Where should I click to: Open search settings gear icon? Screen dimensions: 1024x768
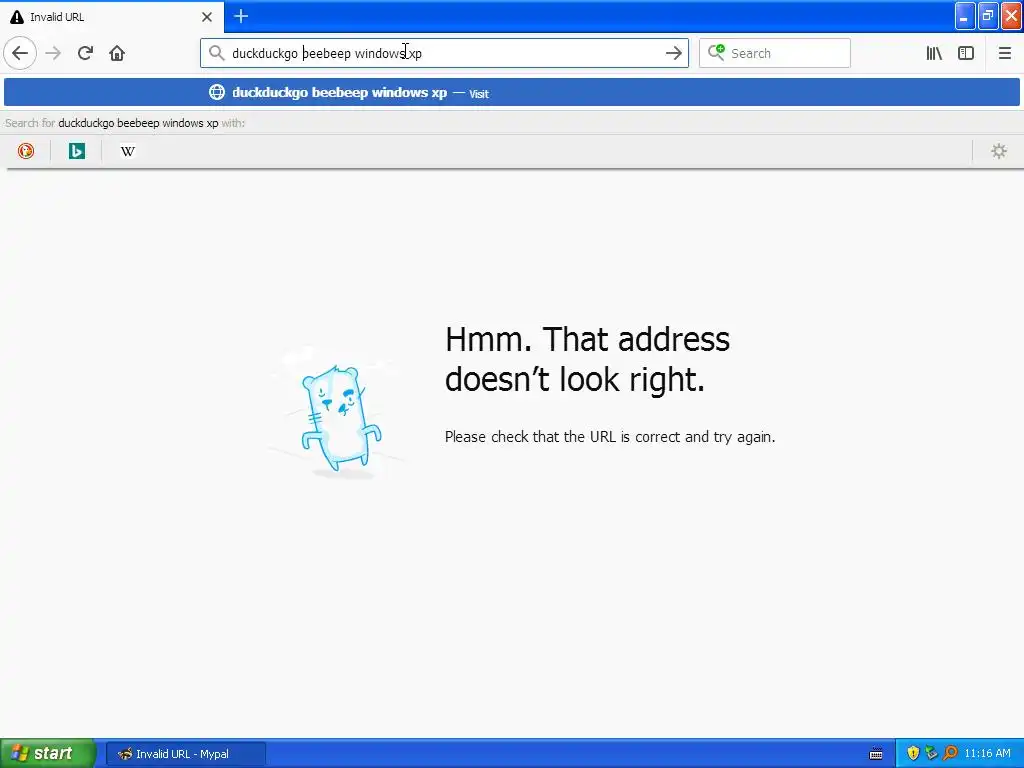tap(999, 152)
